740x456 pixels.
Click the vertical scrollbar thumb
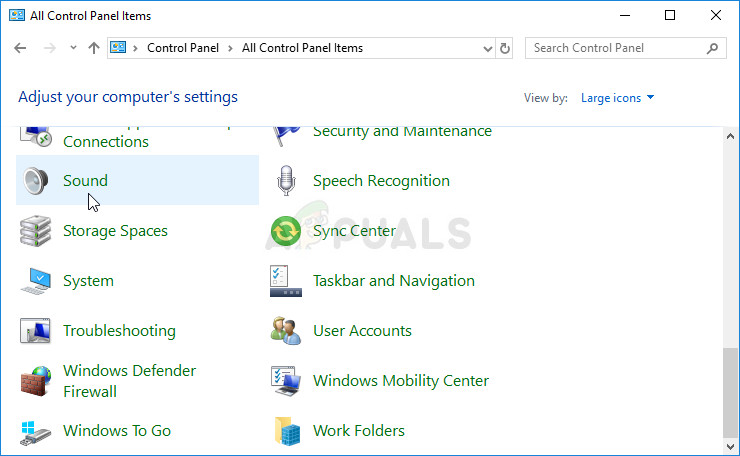(731, 394)
